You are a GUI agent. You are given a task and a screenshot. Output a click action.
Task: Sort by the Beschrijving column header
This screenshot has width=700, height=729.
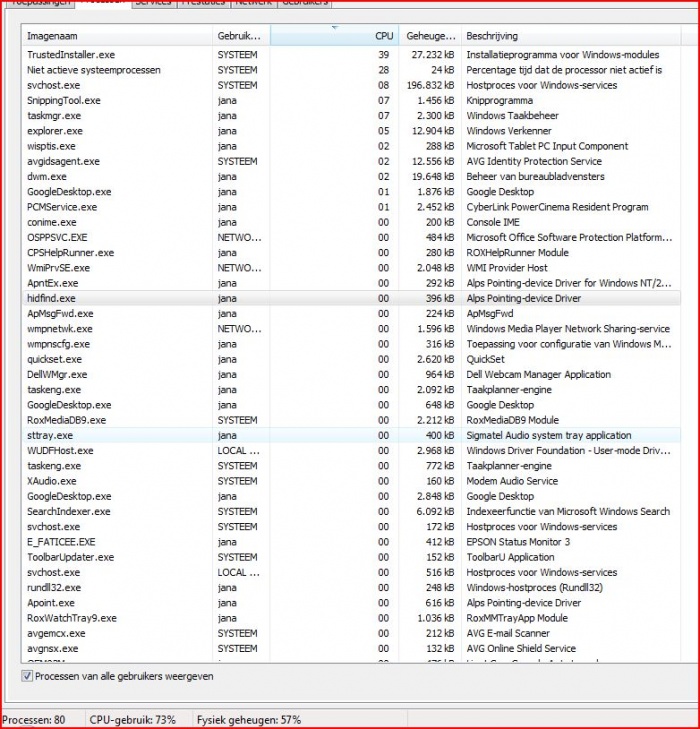click(x=571, y=36)
